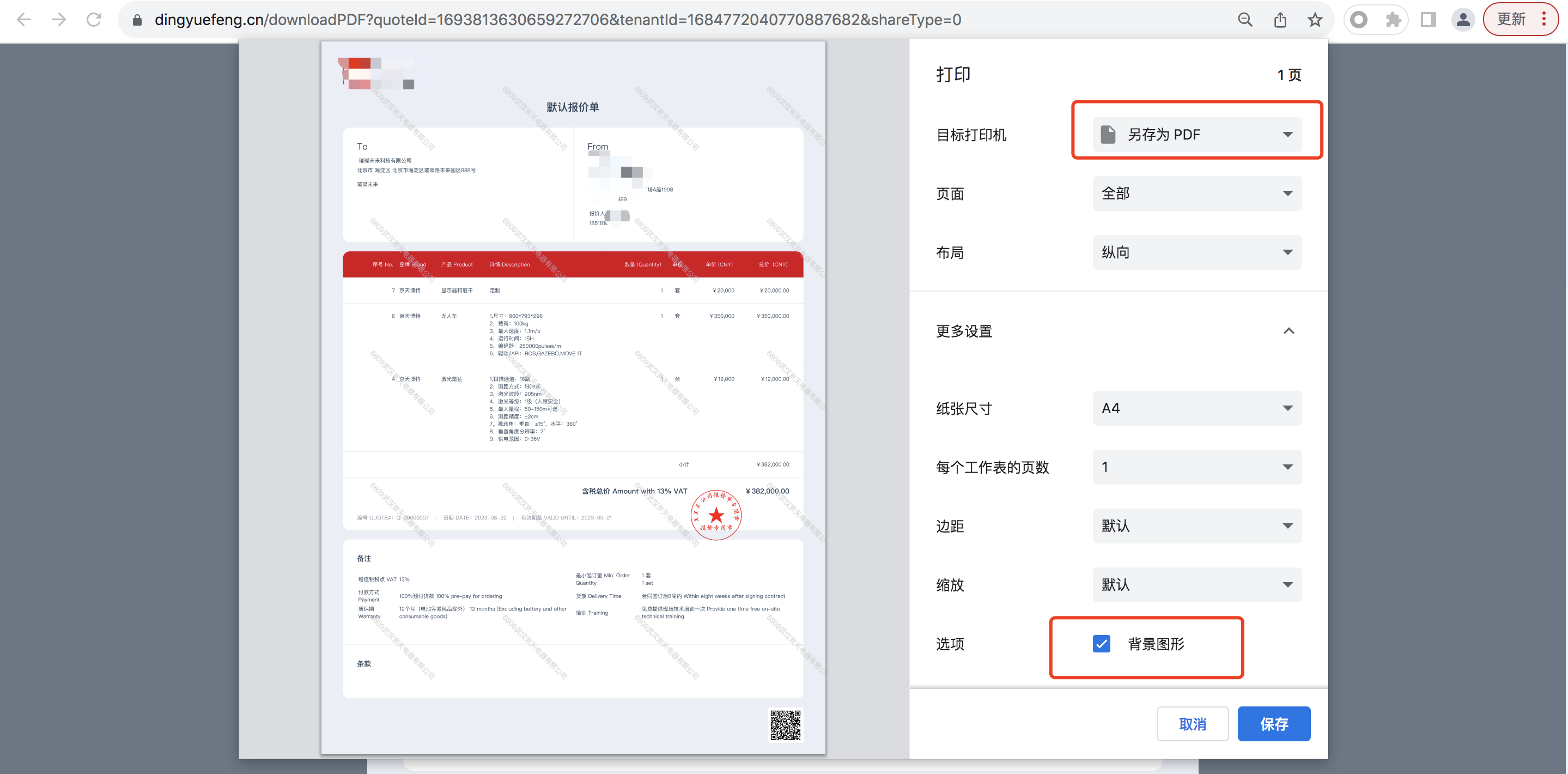Screen dimensions: 1568x774
Task: Open the 页面 全部 dropdown
Action: pos(1196,194)
